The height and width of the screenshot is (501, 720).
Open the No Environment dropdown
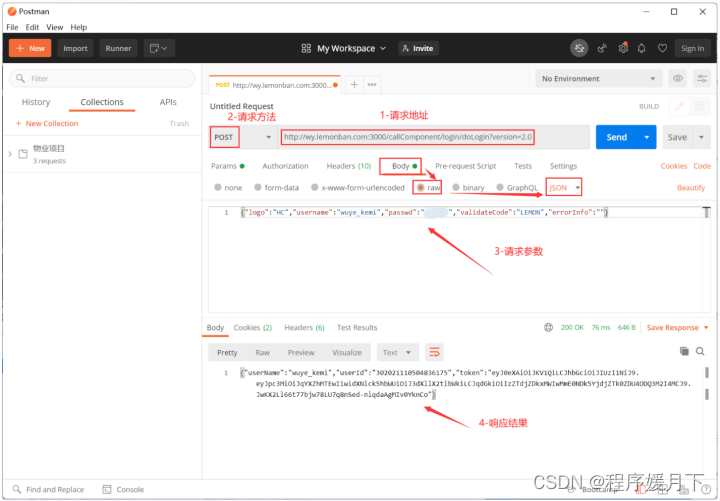click(598, 79)
